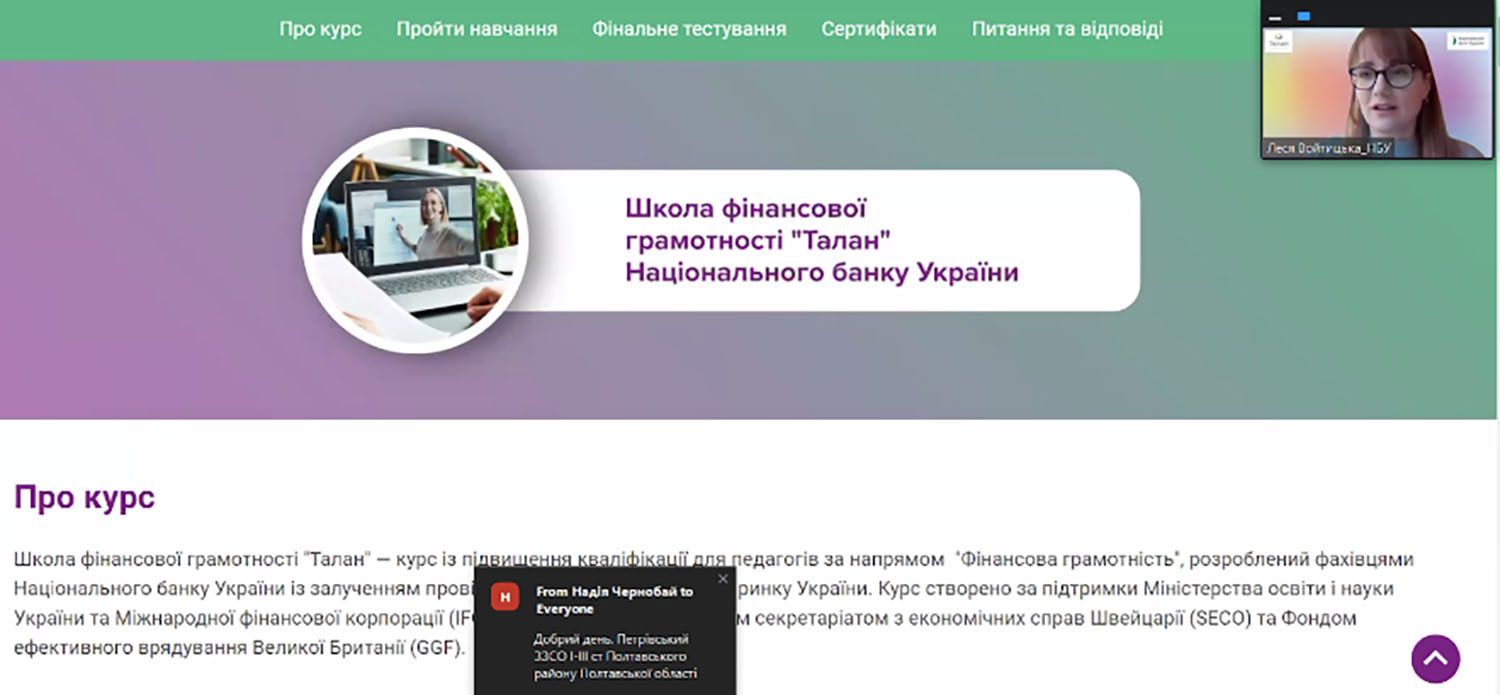Minimize the floating video panel
1500x695 pixels.
pos(1274,17)
